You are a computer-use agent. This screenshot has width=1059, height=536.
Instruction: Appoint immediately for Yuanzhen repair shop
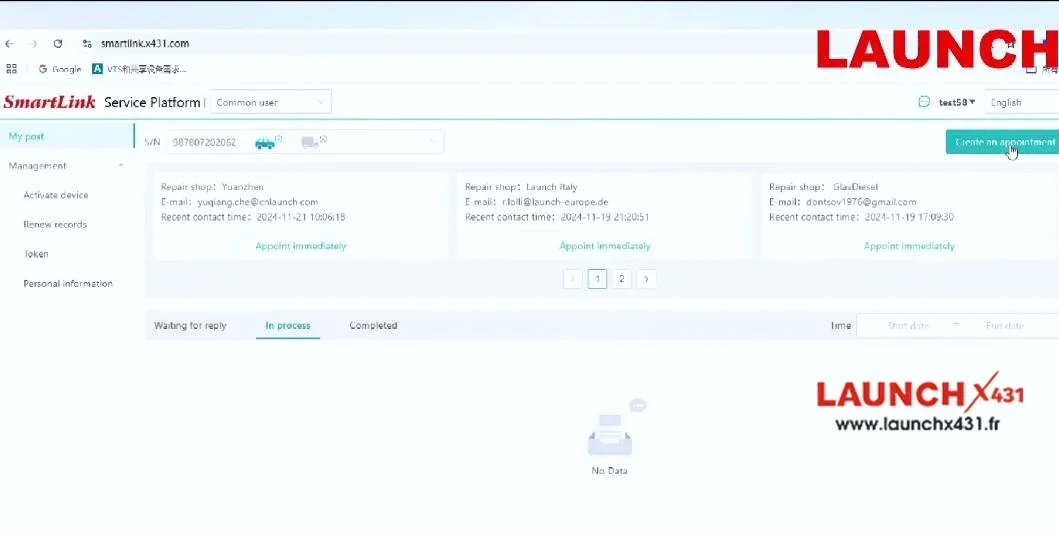301,246
